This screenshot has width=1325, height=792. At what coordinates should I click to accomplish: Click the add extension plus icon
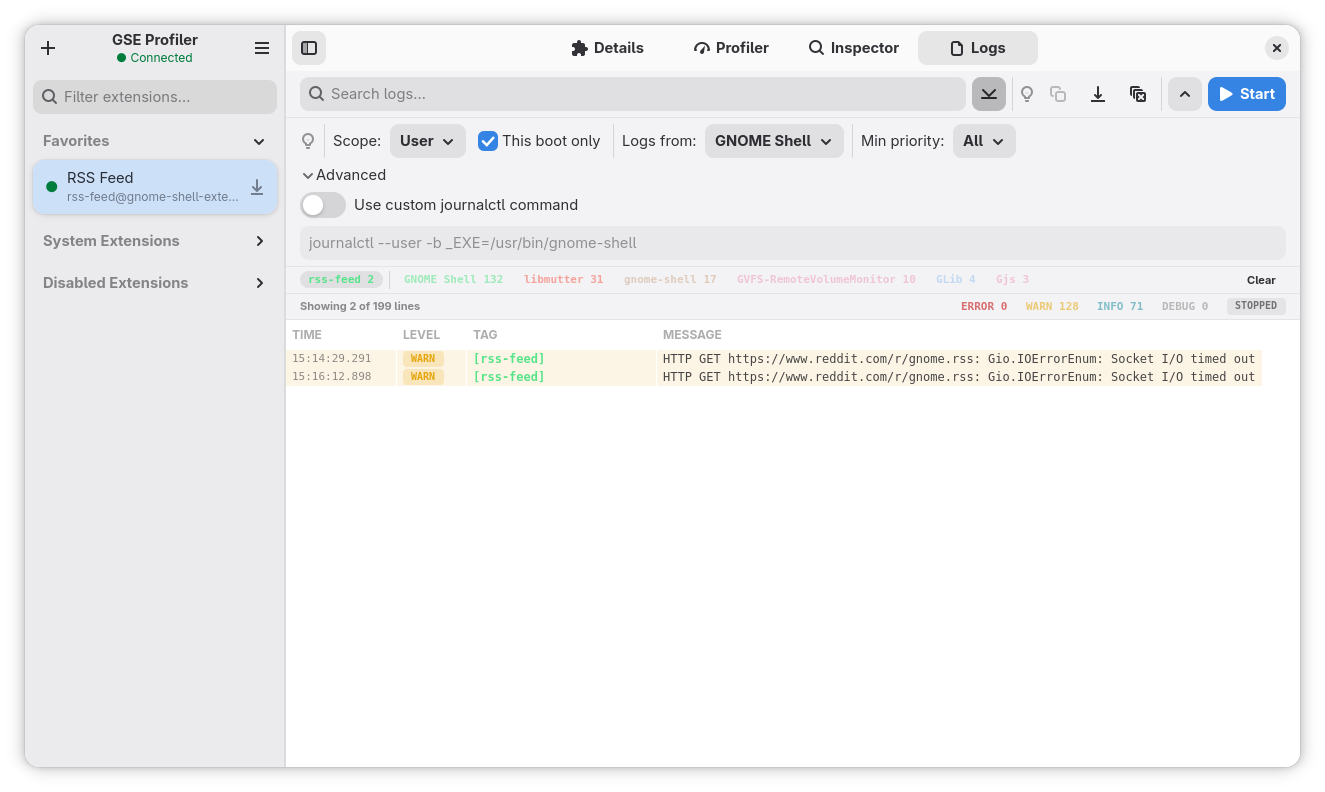coord(48,48)
